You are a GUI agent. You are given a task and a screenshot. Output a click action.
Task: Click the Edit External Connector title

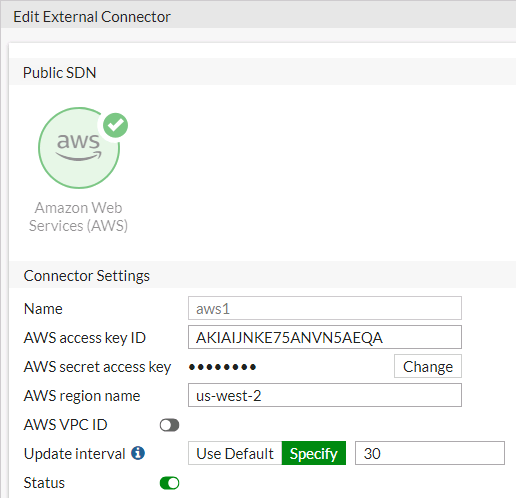[92, 17]
